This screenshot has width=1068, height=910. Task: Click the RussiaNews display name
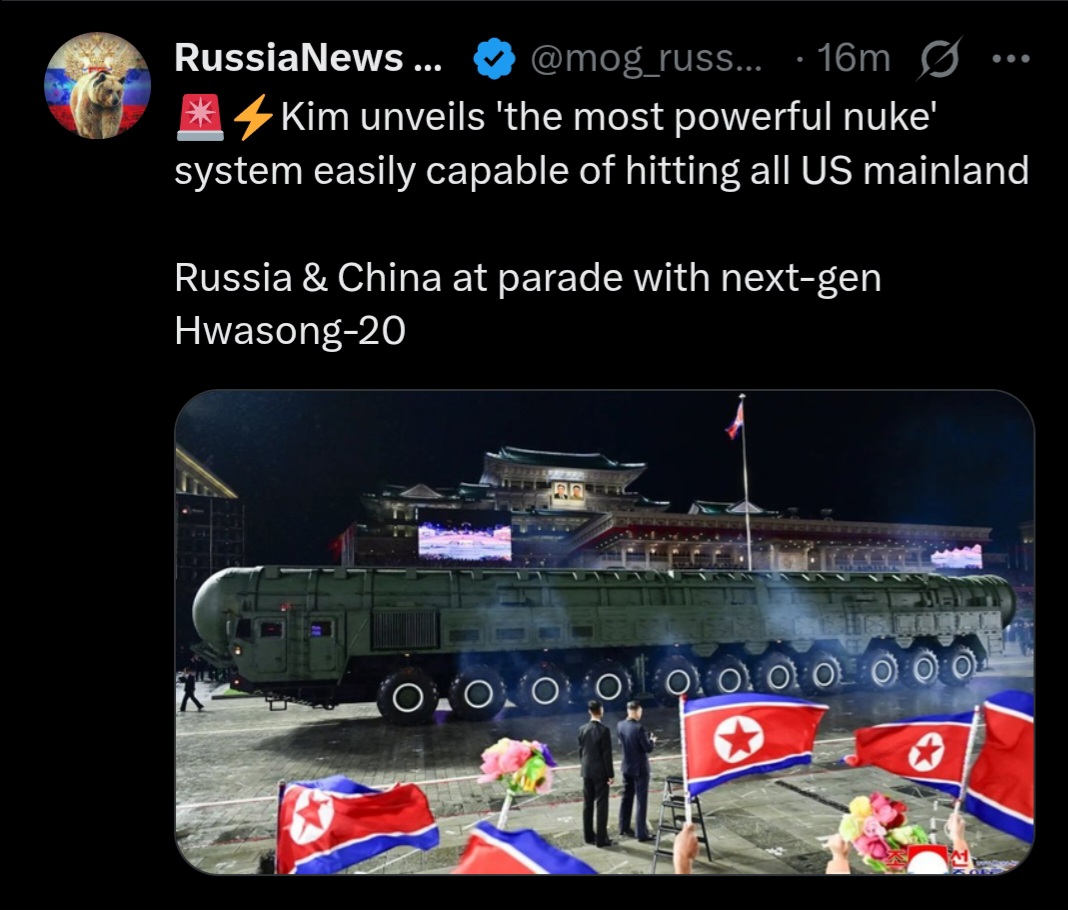[x=308, y=58]
